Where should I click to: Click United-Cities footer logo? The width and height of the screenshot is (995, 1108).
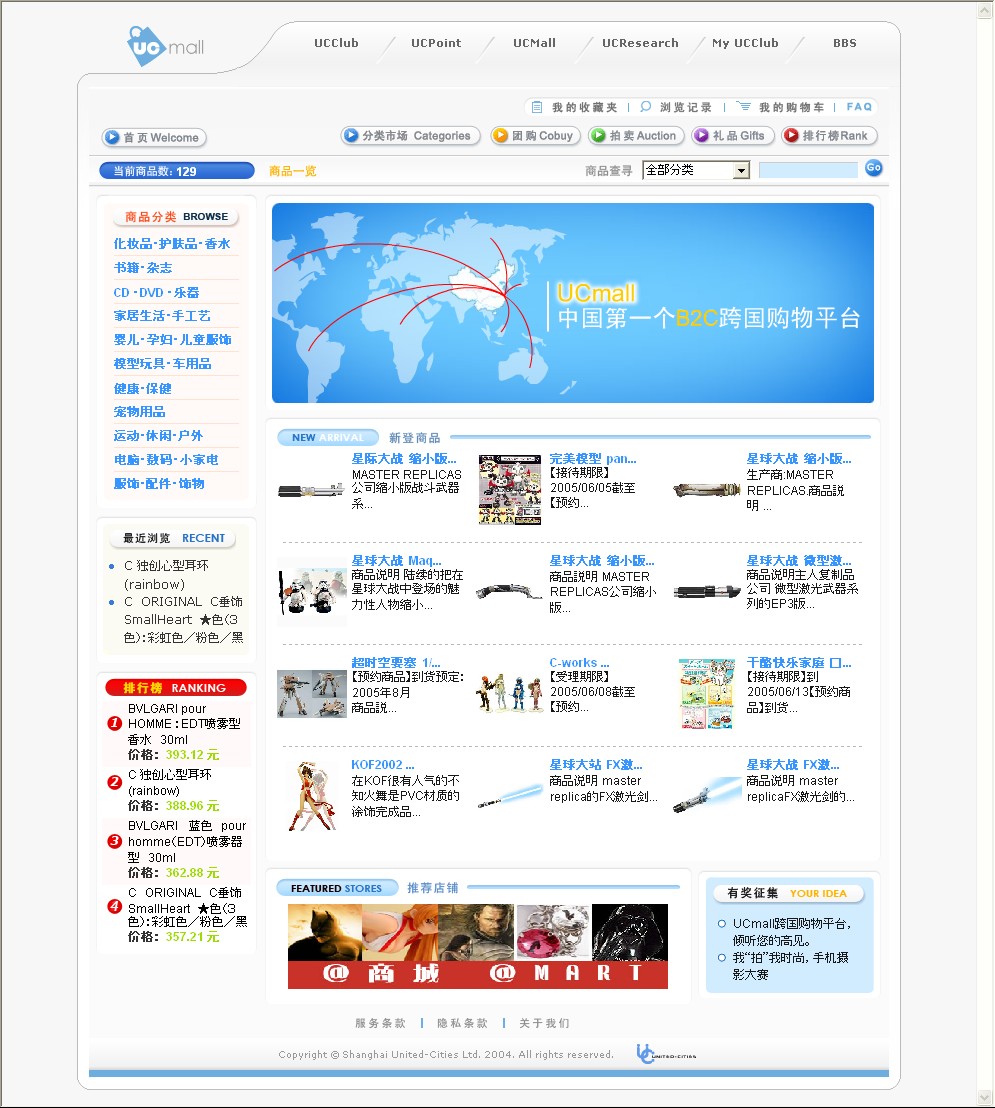(x=666, y=1054)
